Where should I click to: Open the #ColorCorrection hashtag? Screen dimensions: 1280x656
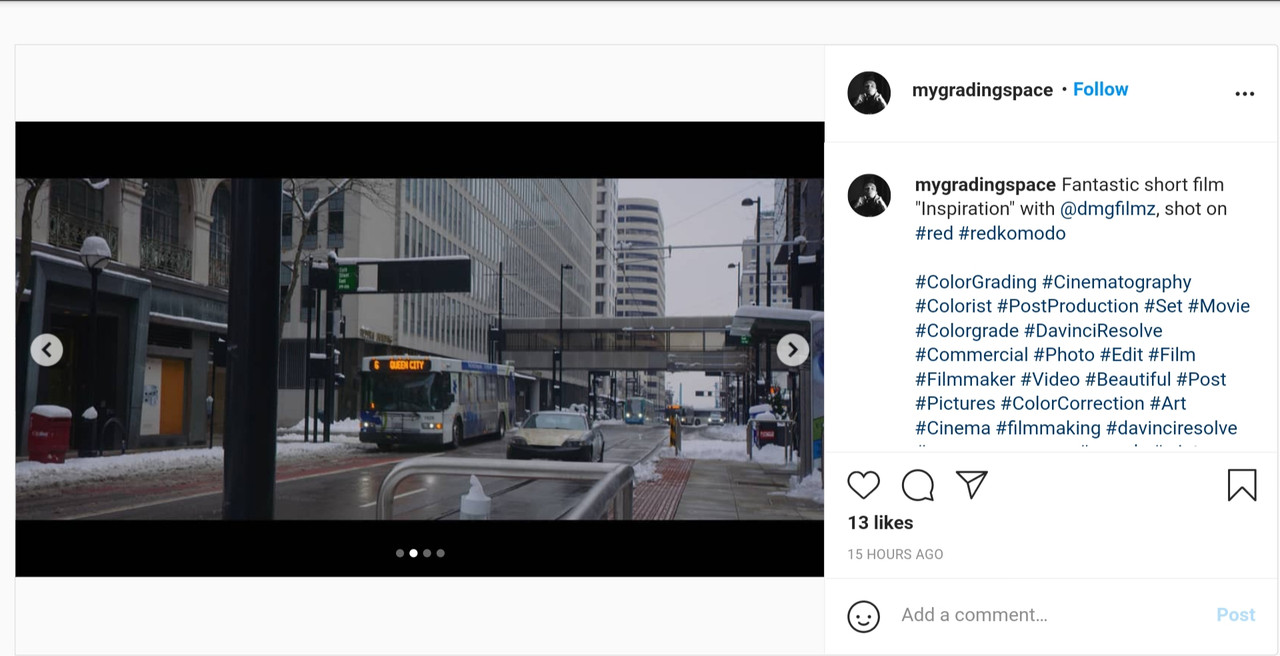[x=1072, y=404]
